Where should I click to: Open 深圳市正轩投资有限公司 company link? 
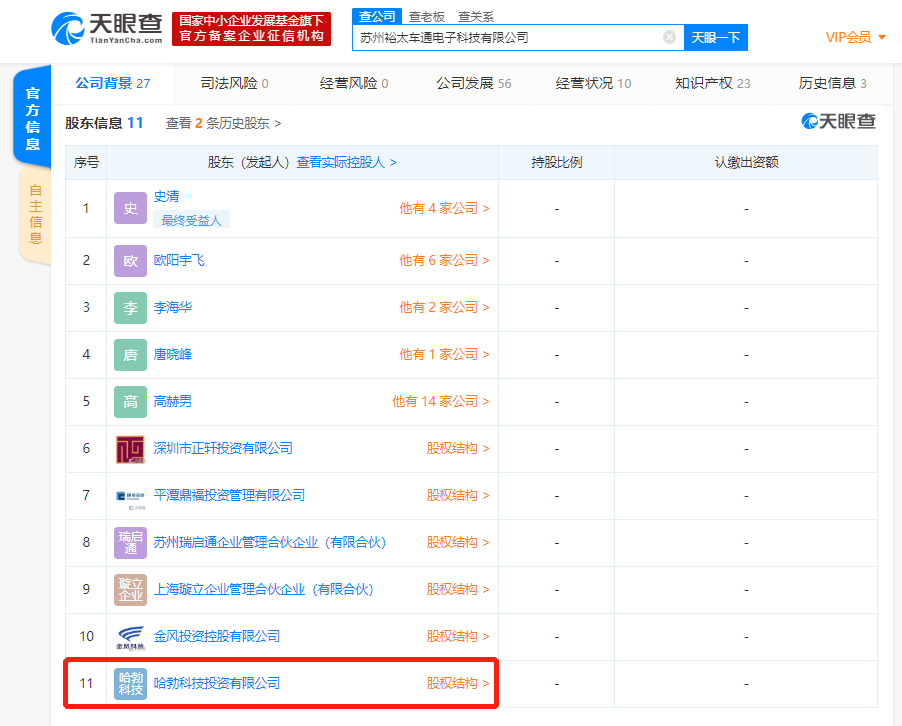pos(223,449)
